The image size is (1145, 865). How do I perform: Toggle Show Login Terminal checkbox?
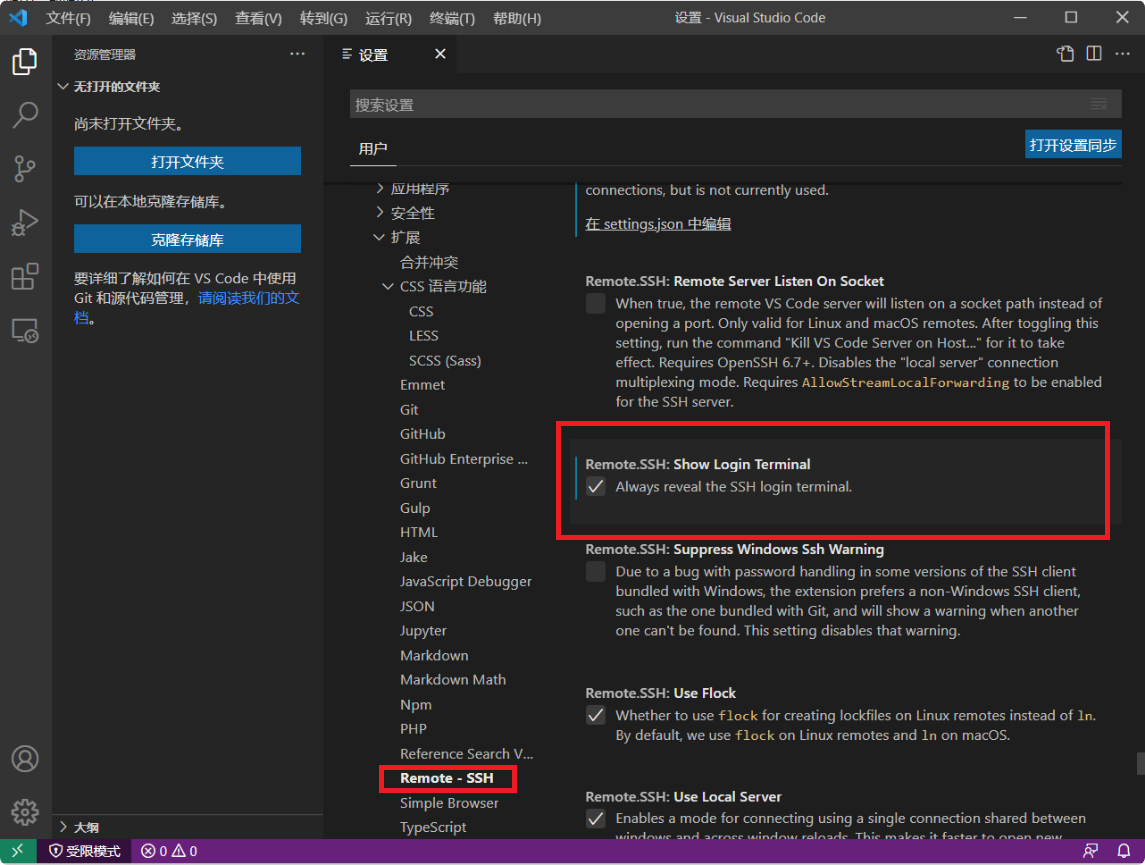(x=596, y=487)
